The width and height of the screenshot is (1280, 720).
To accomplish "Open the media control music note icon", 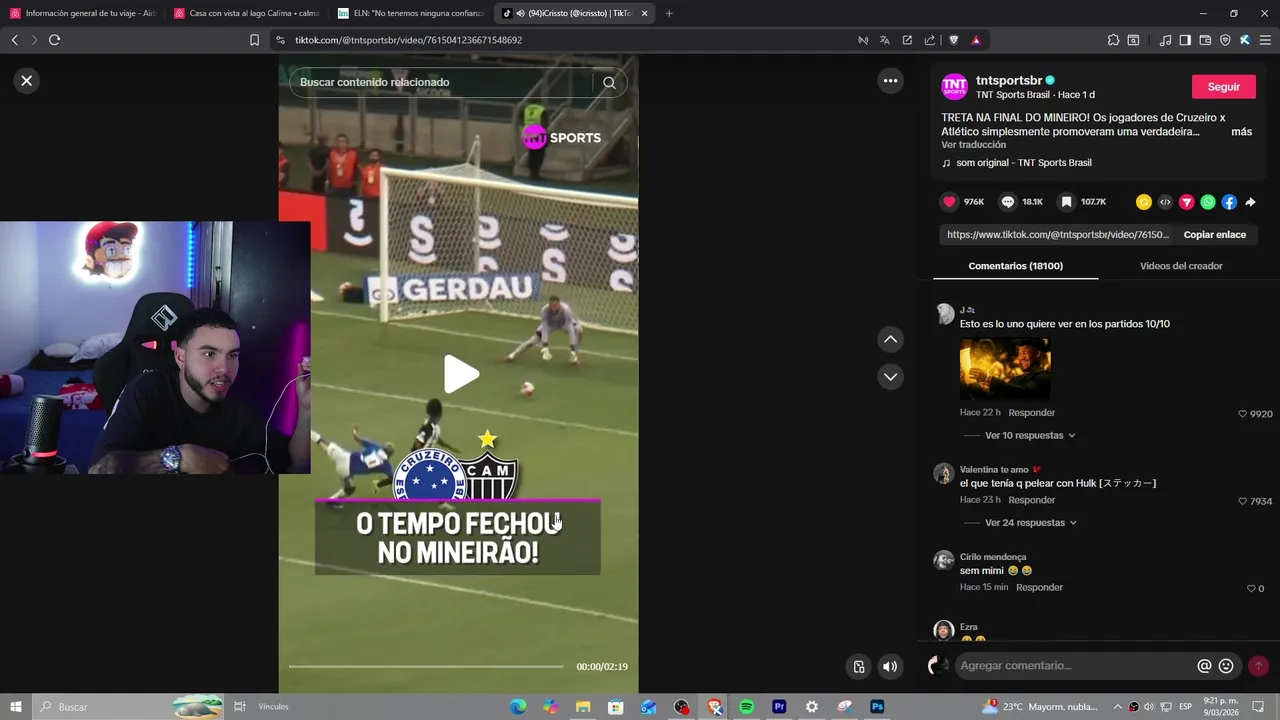I will tap(1165, 40).
